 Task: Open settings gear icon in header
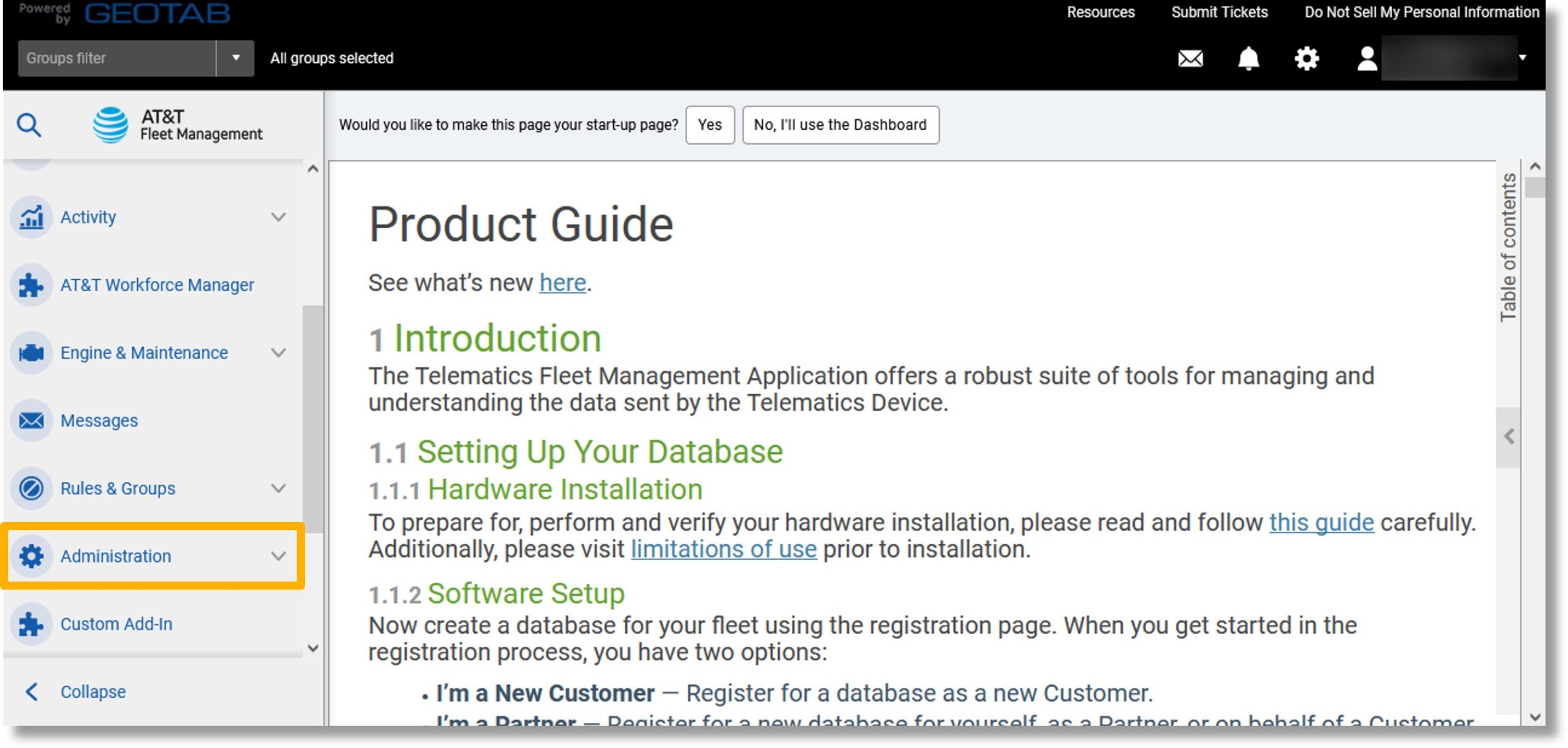(1306, 59)
